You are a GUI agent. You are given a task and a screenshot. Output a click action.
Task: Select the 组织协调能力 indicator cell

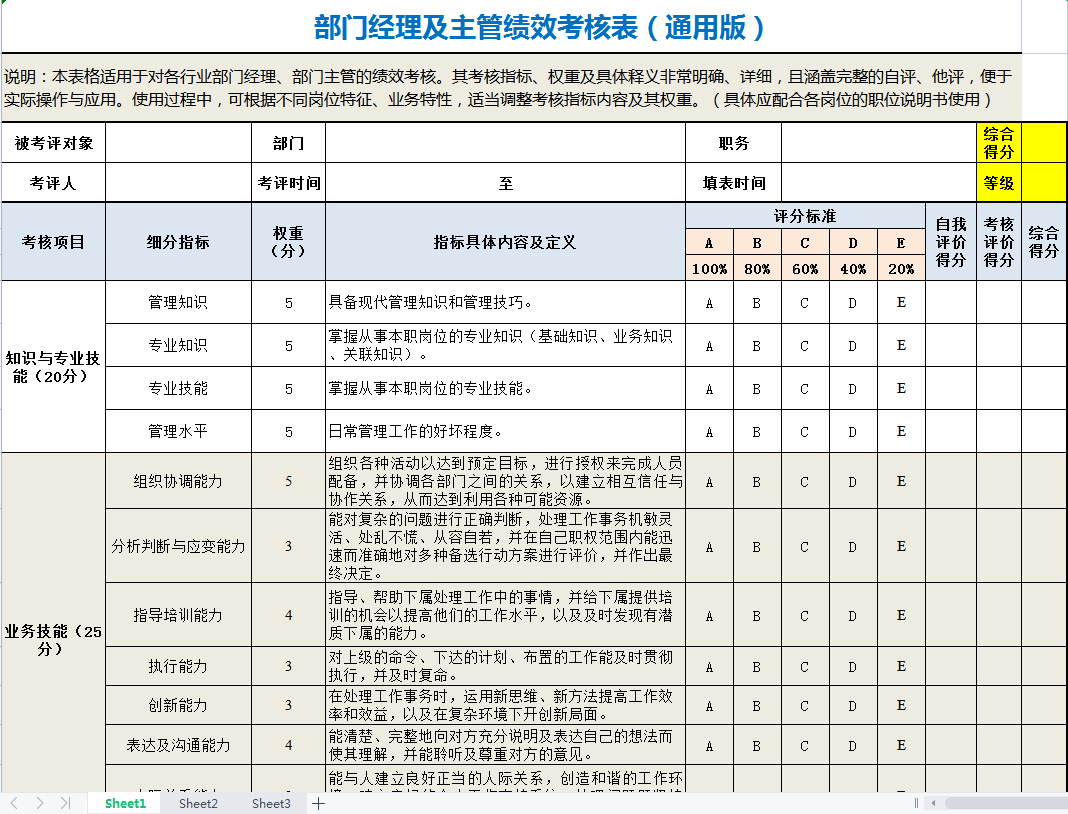point(178,481)
